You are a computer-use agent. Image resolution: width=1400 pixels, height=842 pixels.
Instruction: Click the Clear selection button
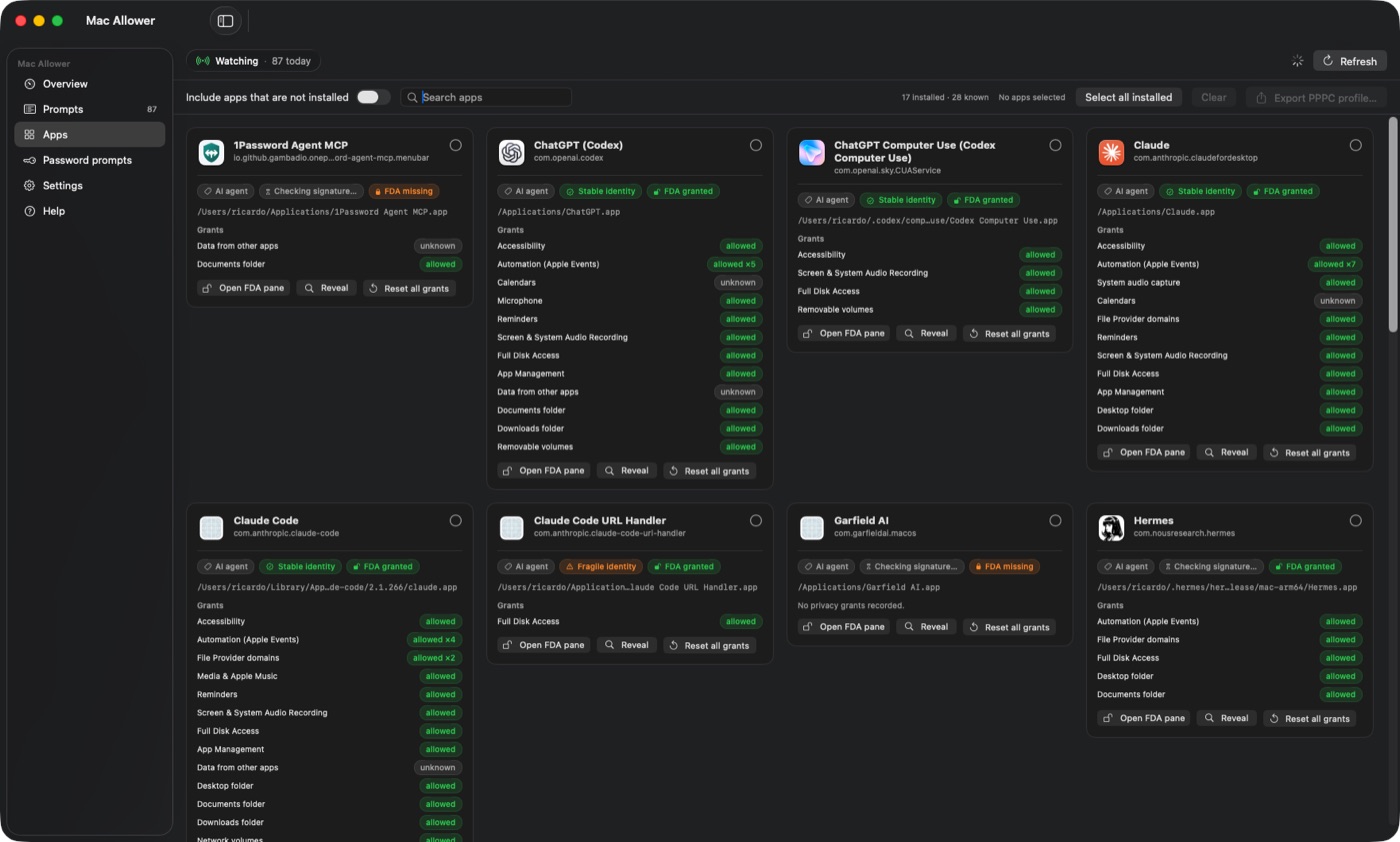pyautogui.click(x=1214, y=97)
